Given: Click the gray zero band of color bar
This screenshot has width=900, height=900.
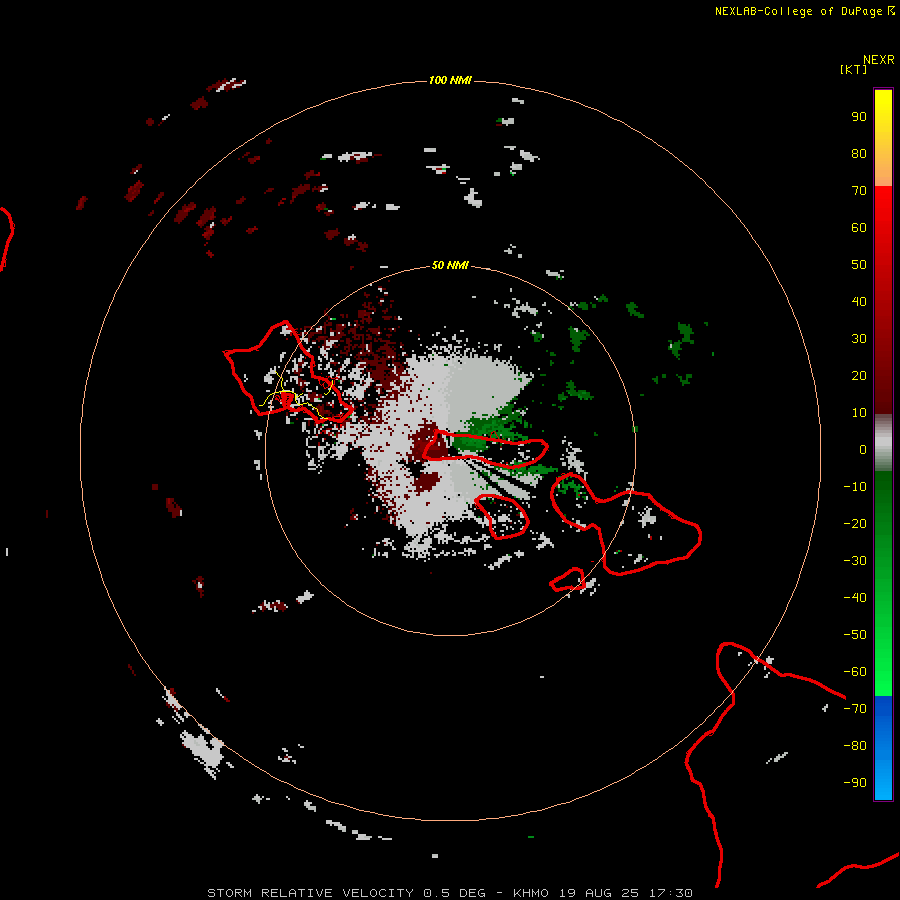Looking at the screenshot, I should click(883, 443).
